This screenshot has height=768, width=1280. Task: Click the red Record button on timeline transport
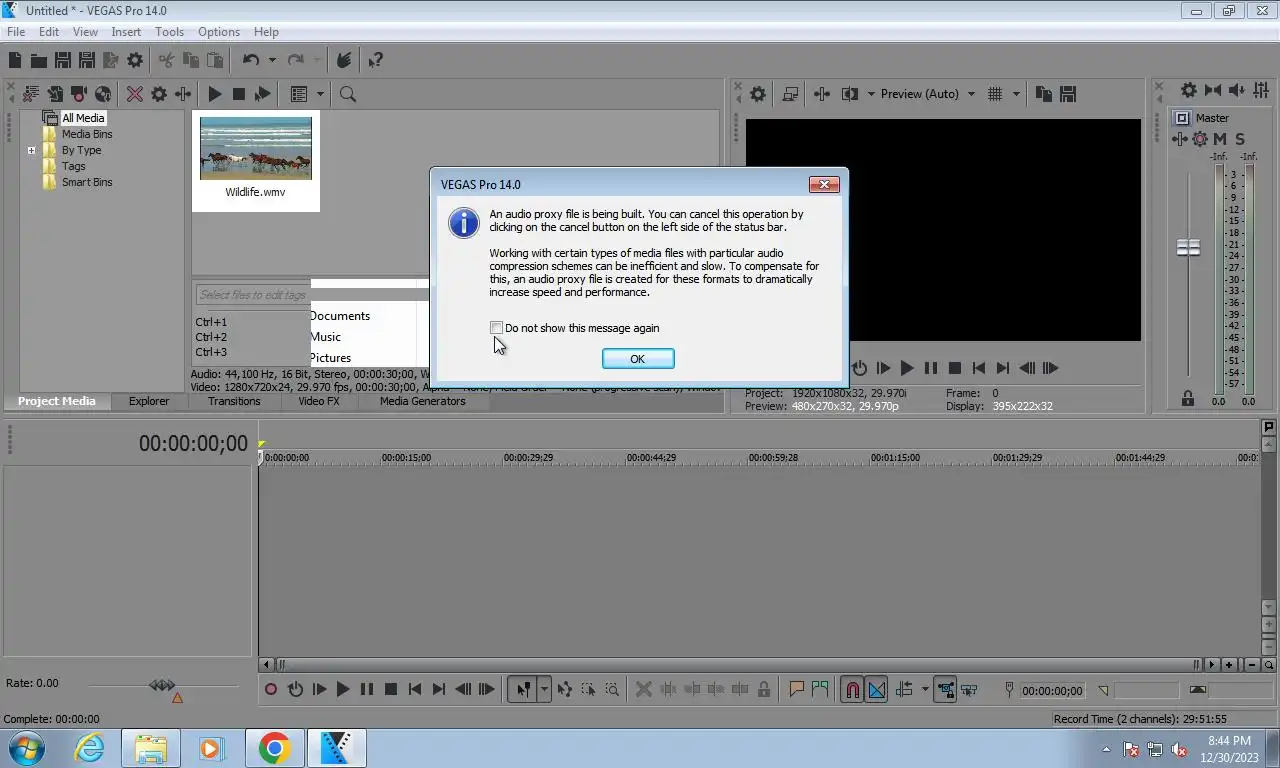pyautogui.click(x=271, y=689)
